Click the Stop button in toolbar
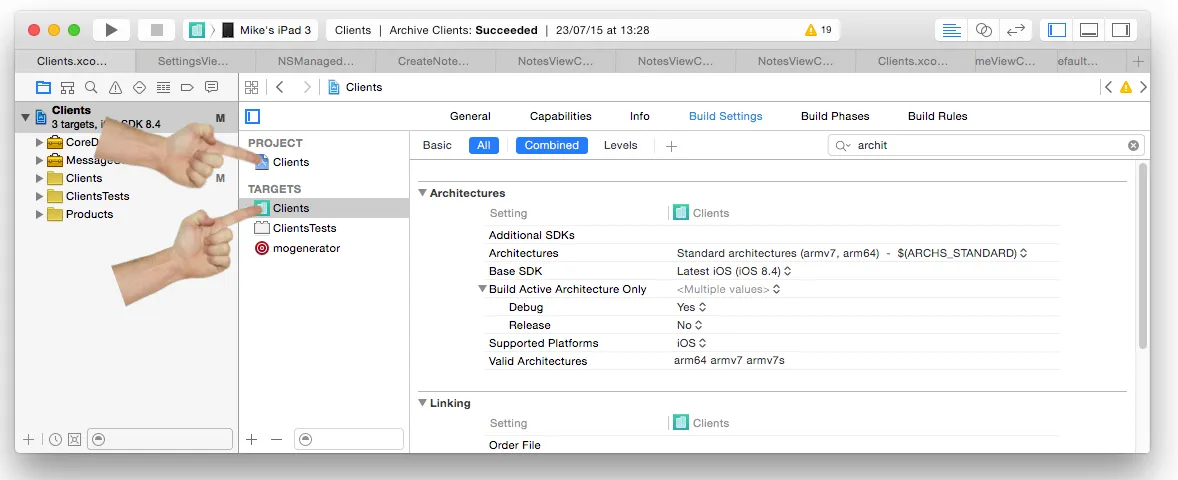Viewport: 1178px width, 480px height. point(157,30)
